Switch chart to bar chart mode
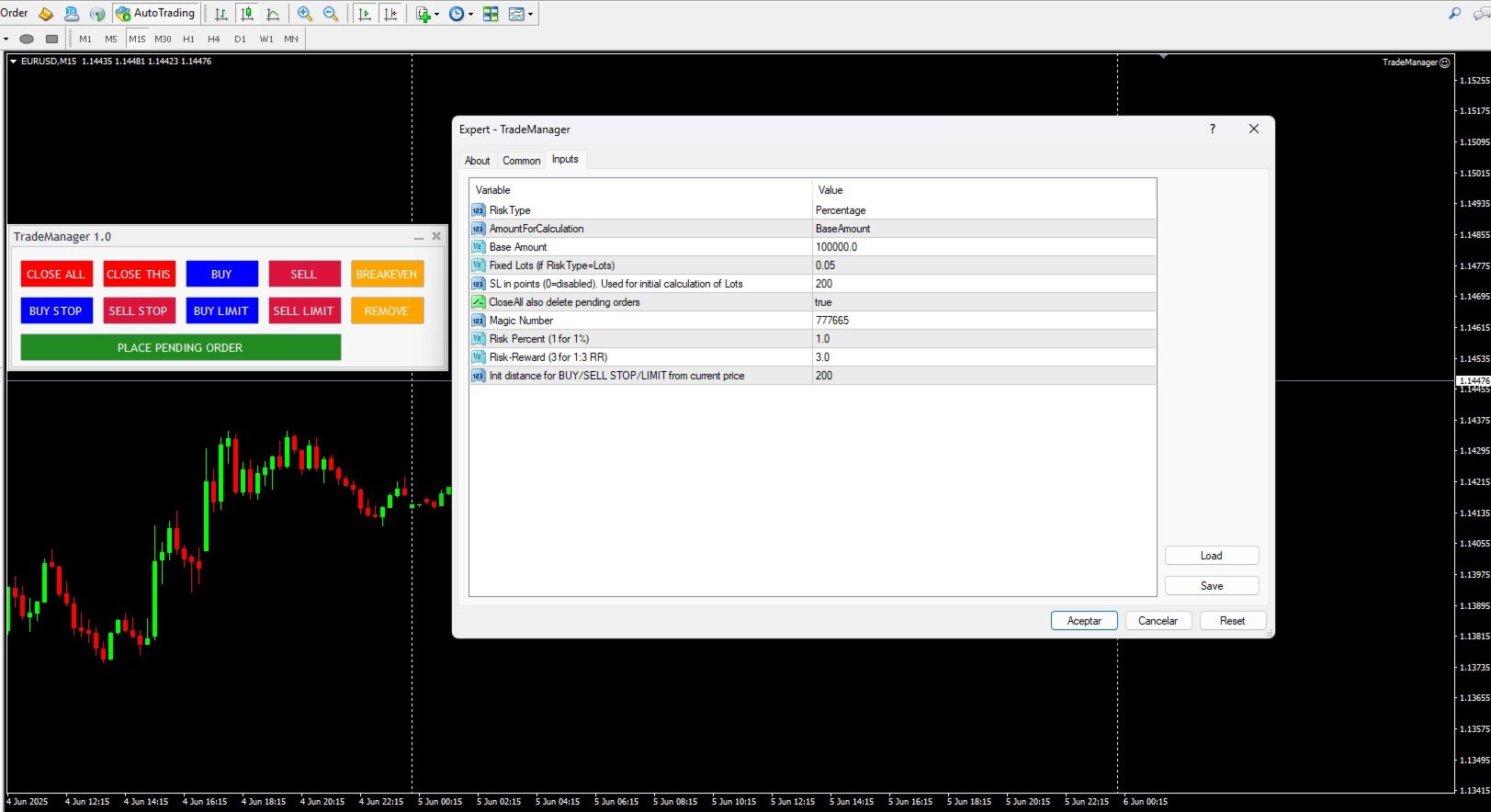 pos(221,14)
